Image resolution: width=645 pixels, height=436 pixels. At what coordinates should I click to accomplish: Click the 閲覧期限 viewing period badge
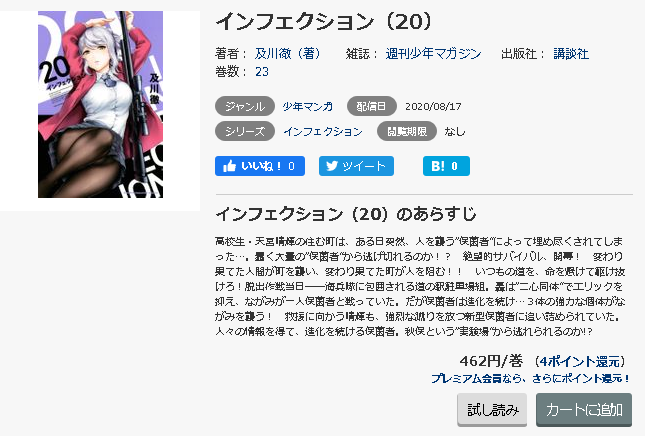point(407,132)
